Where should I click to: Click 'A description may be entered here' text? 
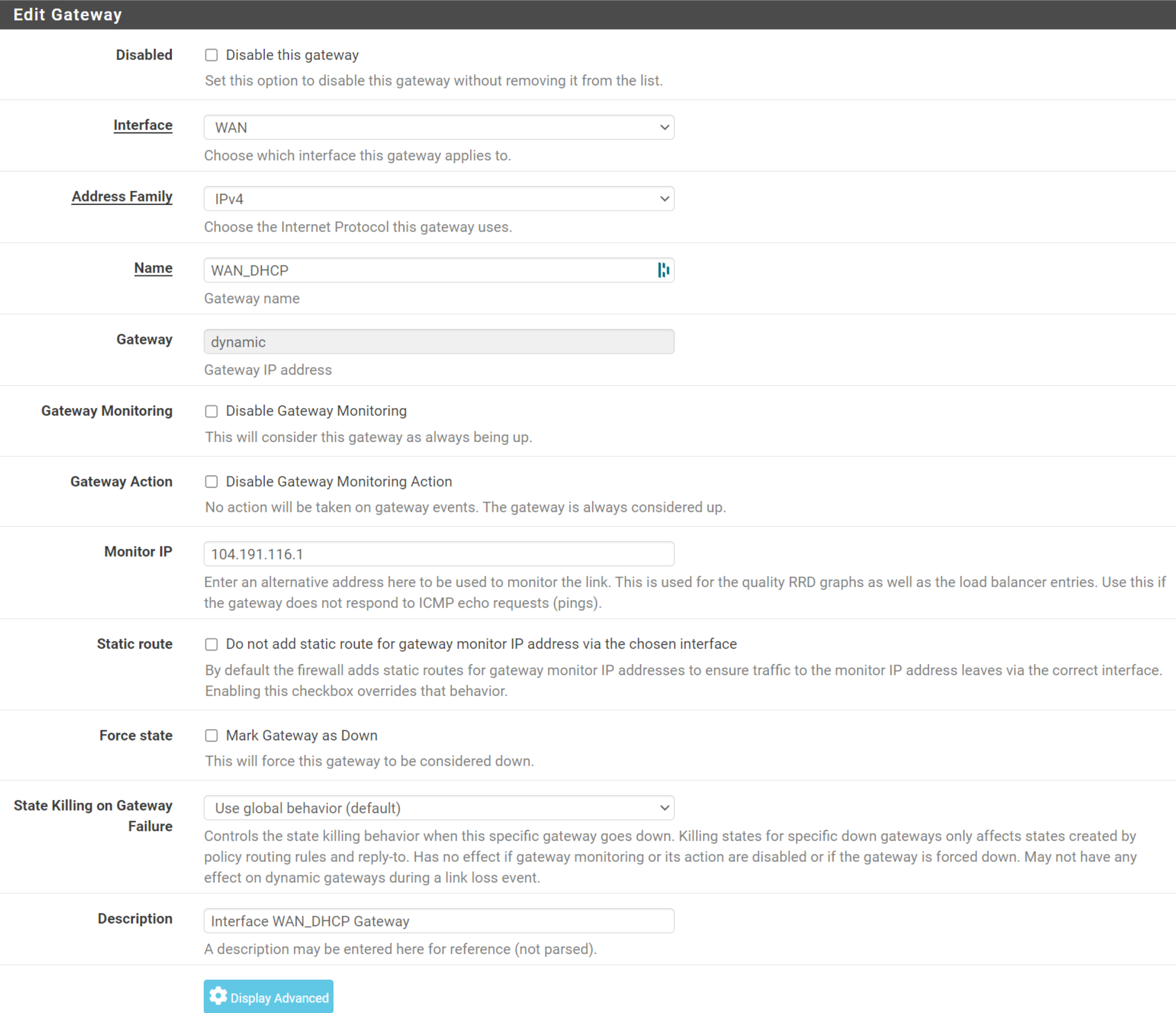(401, 949)
